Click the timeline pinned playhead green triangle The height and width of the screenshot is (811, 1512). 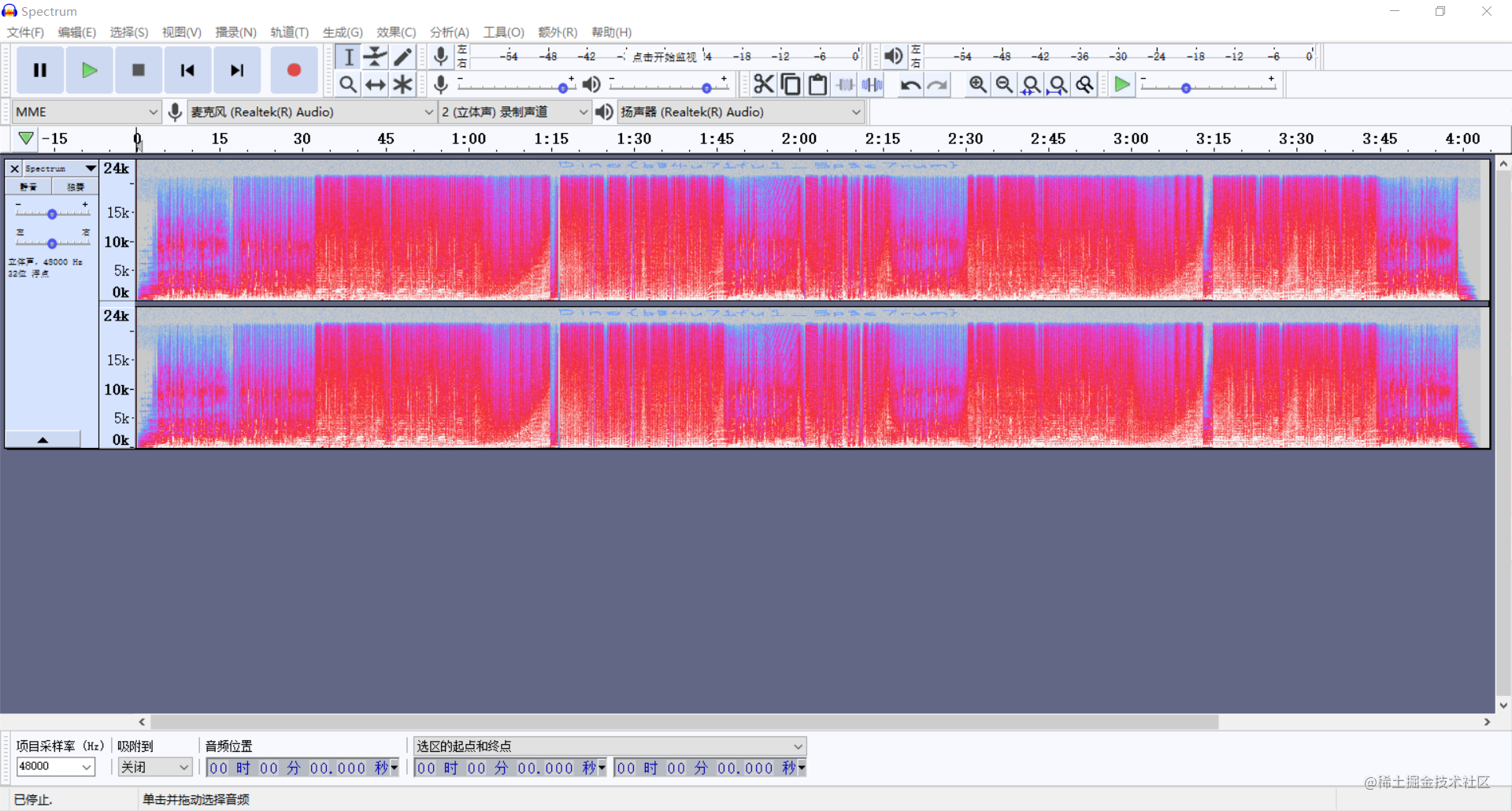point(26,139)
